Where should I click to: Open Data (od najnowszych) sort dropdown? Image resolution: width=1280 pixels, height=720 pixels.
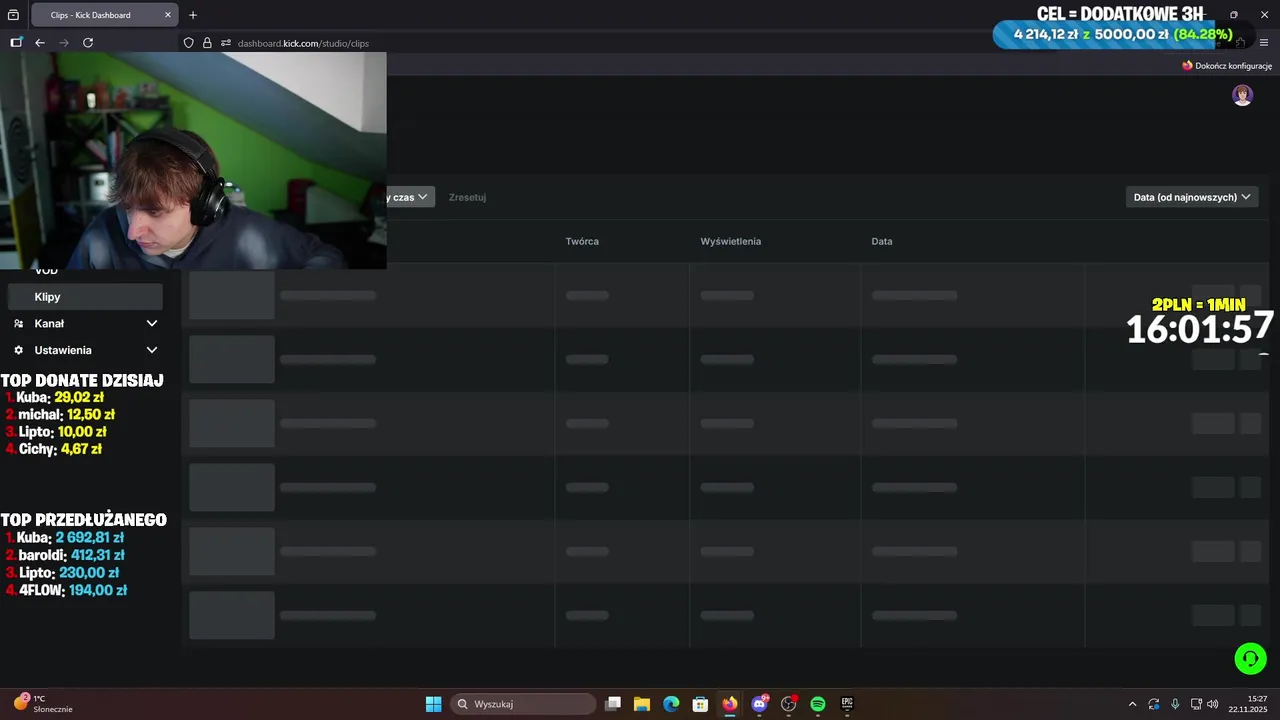(x=1192, y=197)
